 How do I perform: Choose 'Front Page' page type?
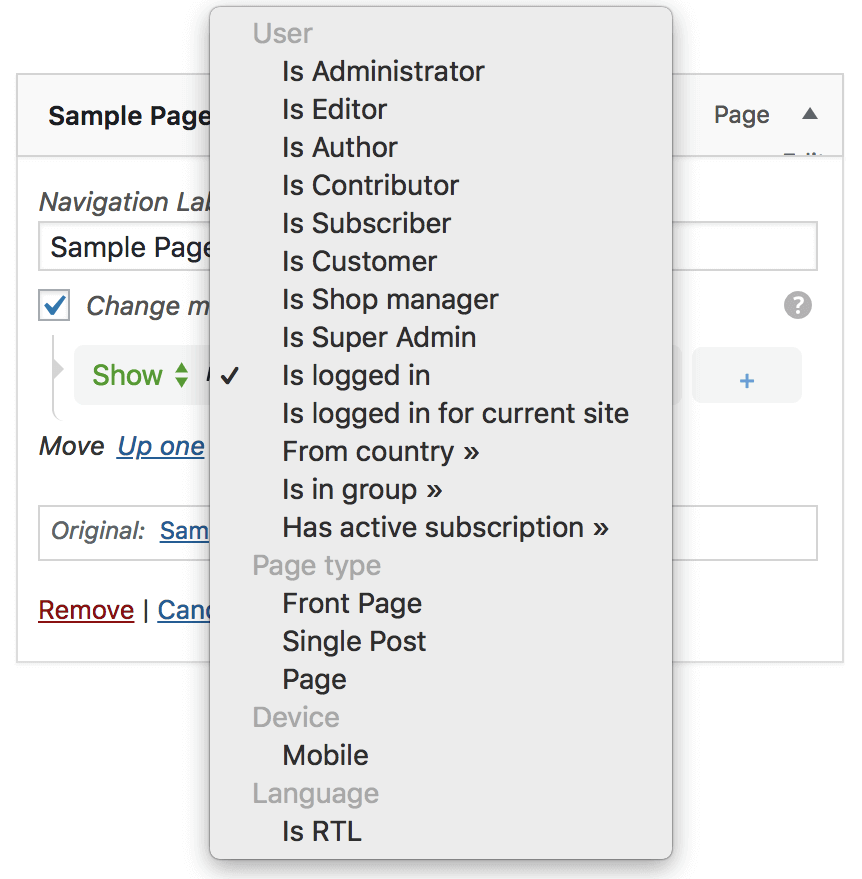[352, 604]
